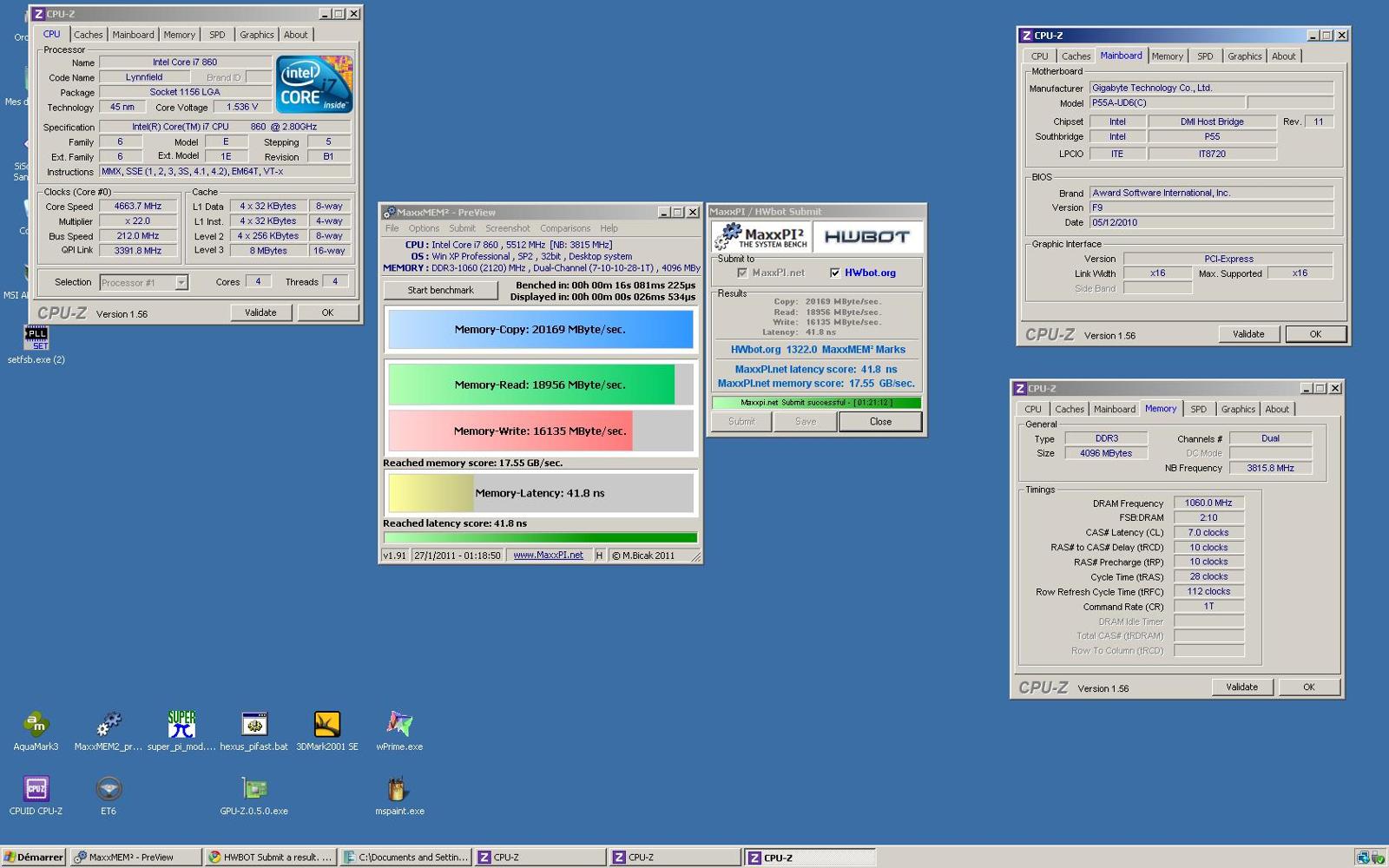
Task: Click the Memory-Copy 20169 MByte/sec bar
Action: click(x=540, y=330)
